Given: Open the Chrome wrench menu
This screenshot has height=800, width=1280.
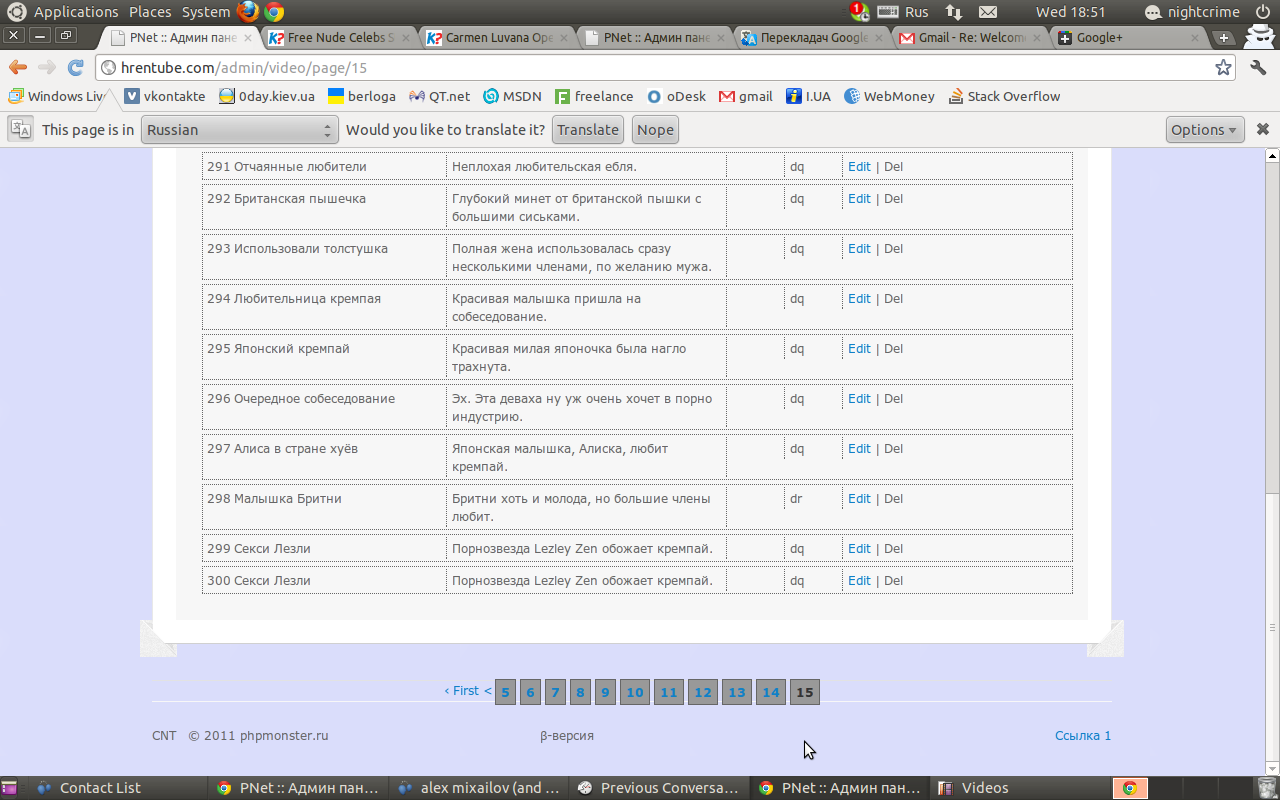Looking at the screenshot, I should pyautogui.click(x=1258, y=68).
